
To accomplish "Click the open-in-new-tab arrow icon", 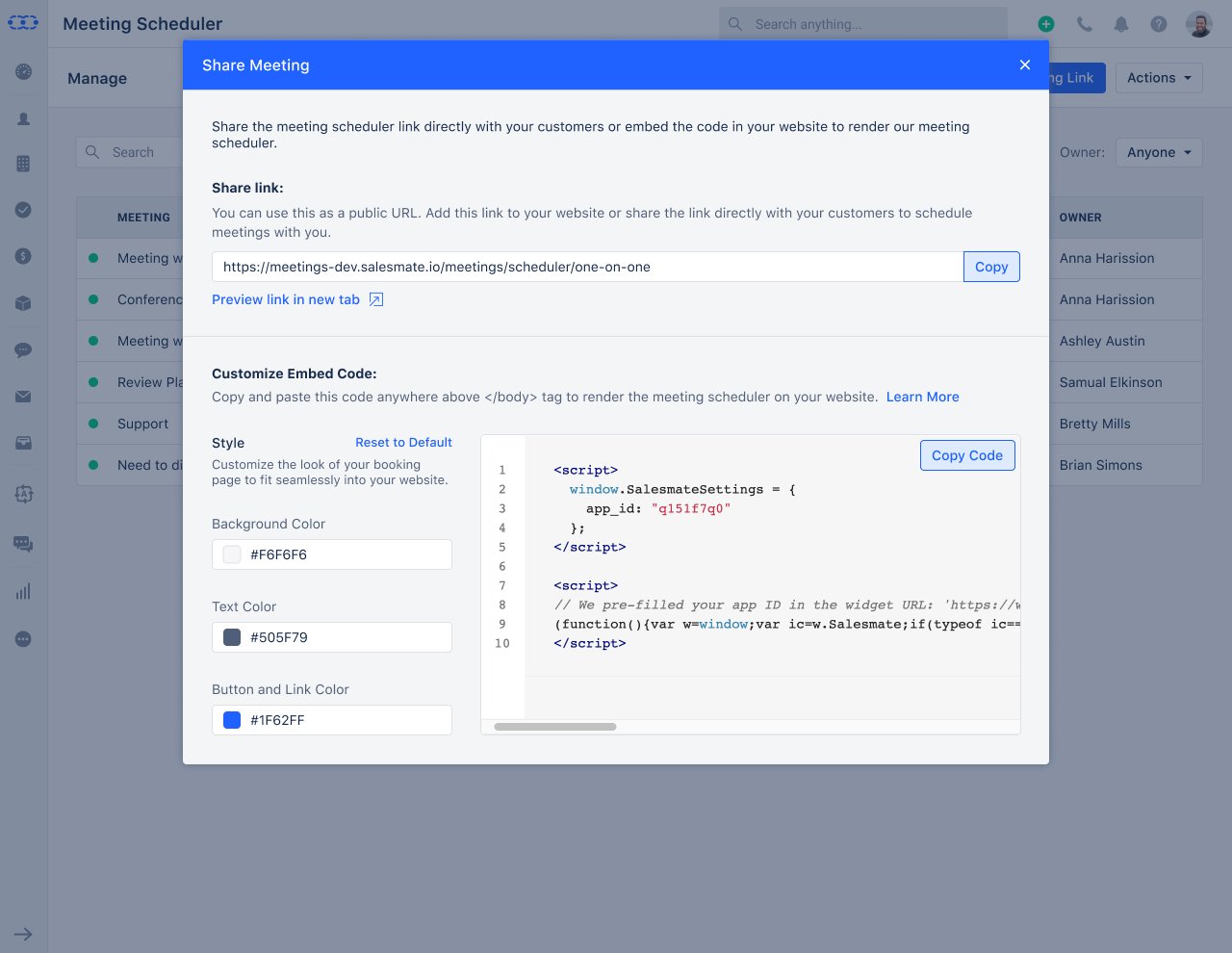I will pyautogui.click(x=376, y=299).
